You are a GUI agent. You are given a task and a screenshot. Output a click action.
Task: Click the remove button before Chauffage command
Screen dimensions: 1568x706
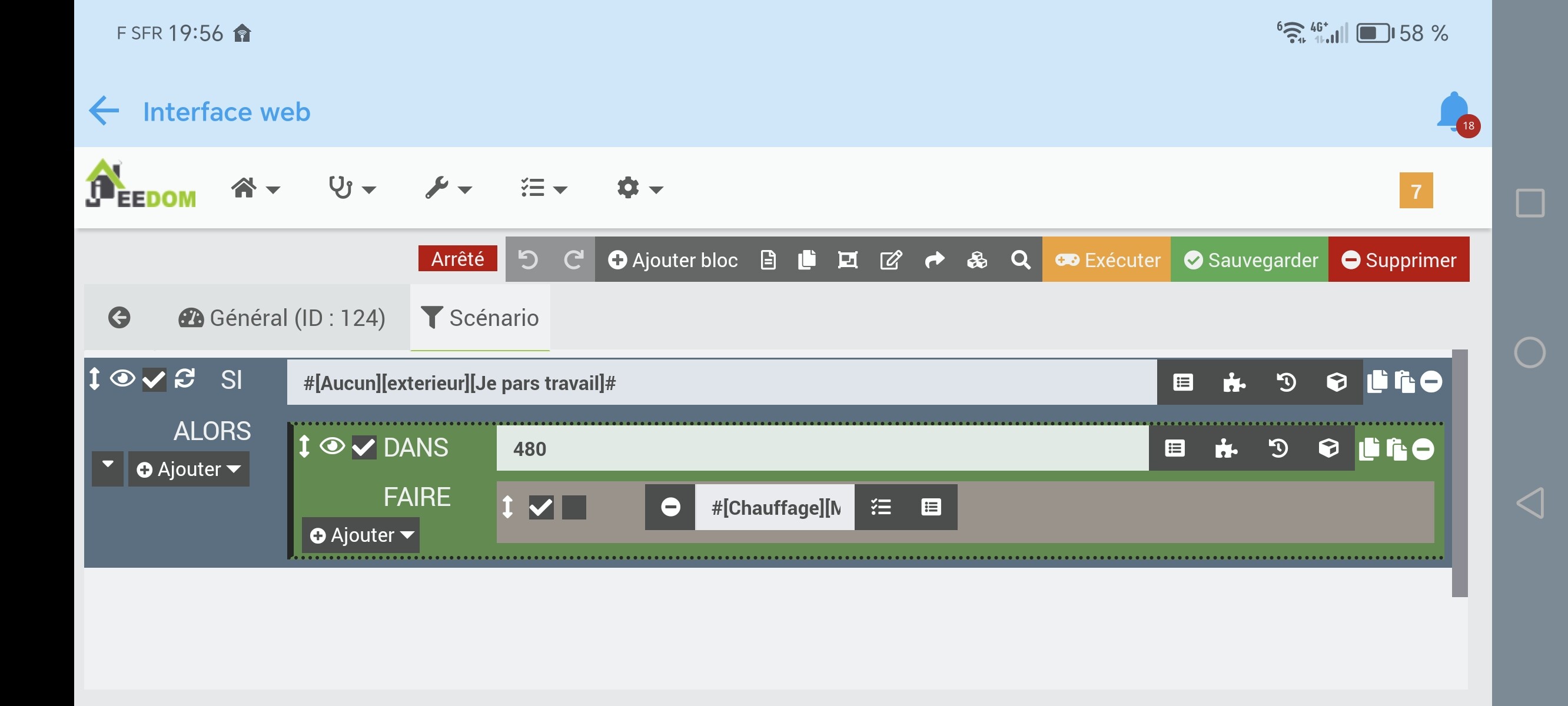click(x=670, y=507)
